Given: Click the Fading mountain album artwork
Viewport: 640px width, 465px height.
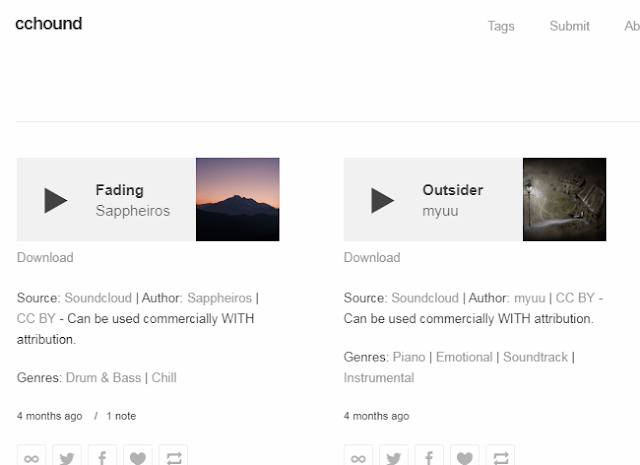Looking at the screenshot, I should pyautogui.click(x=238, y=199).
